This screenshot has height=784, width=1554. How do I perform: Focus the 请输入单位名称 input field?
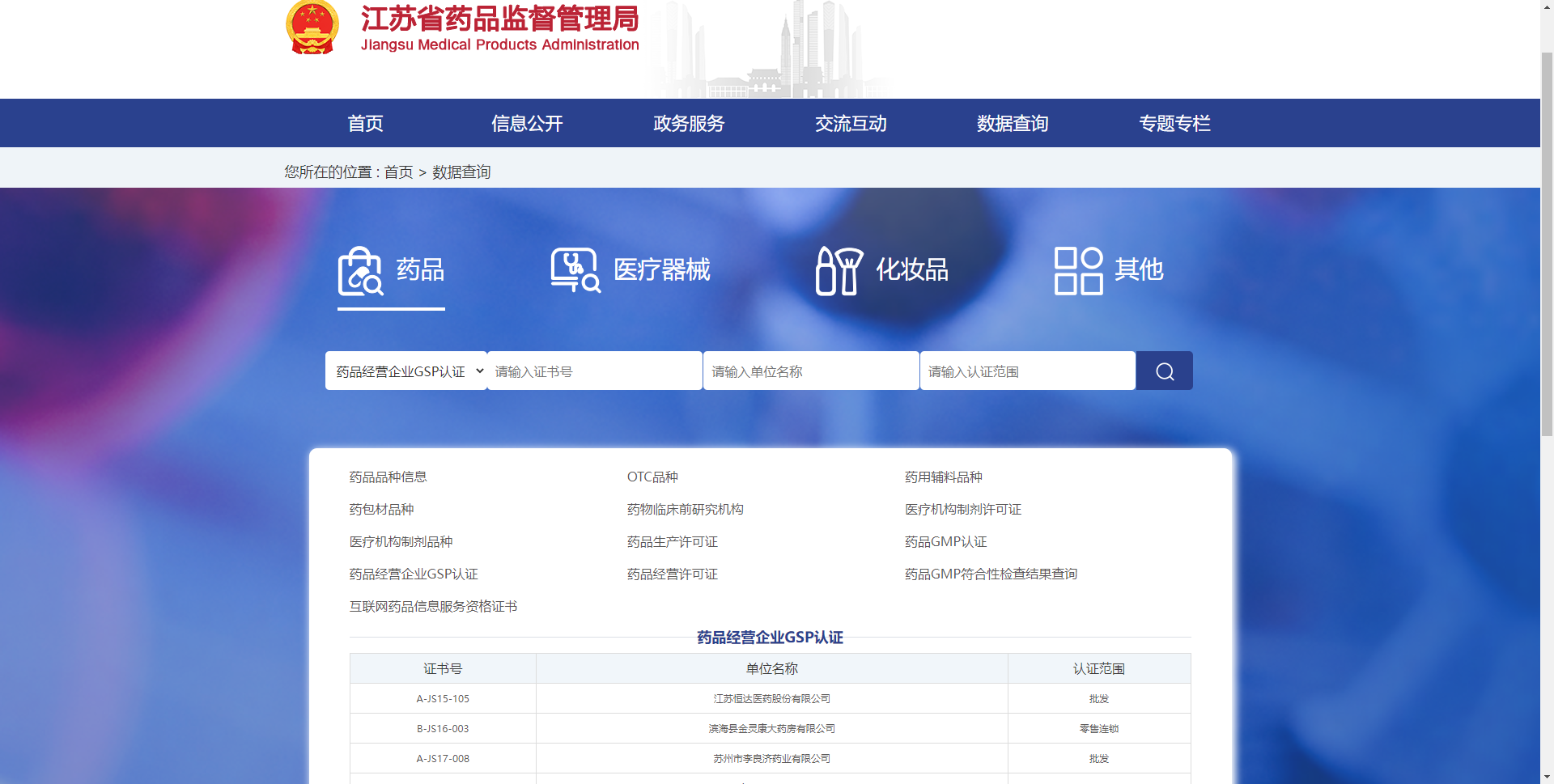point(811,371)
